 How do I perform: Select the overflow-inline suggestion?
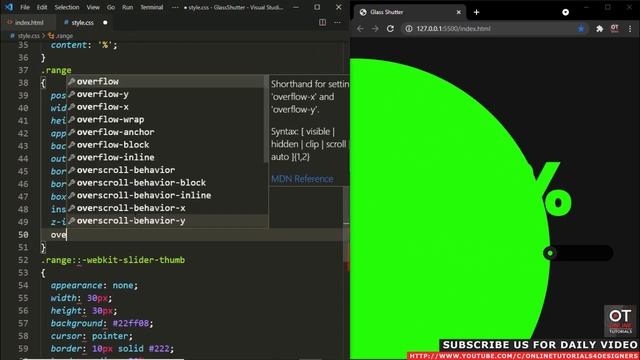[167, 157]
